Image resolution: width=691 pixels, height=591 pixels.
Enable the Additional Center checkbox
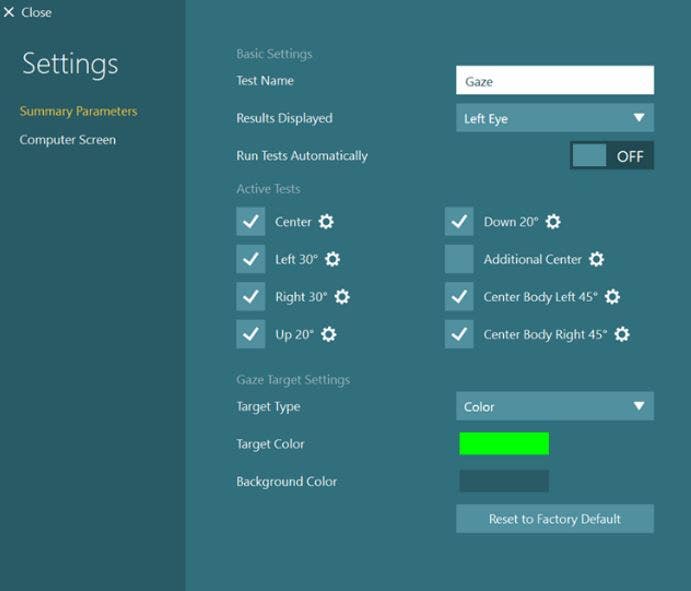click(459, 259)
